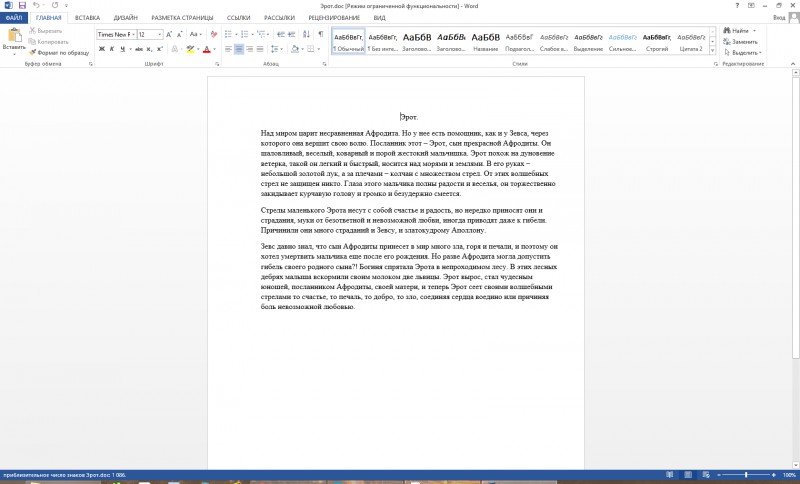Open the font size 12 dropdown
Image resolution: width=800 pixels, height=484 pixels.
(160, 35)
